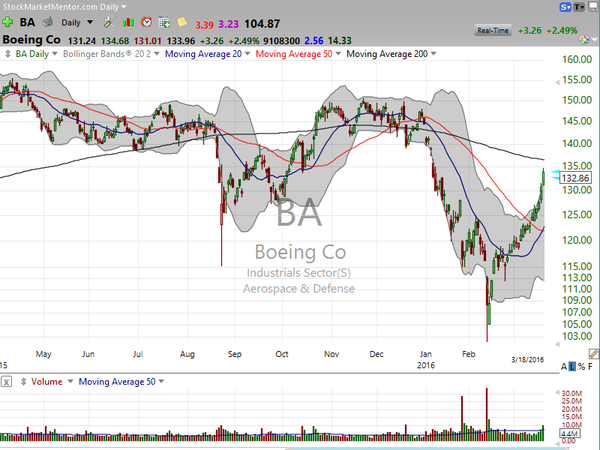Image resolution: width=600 pixels, height=450 pixels.
Task: Click the boxed 132.86 price label
Action: coord(575,178)
